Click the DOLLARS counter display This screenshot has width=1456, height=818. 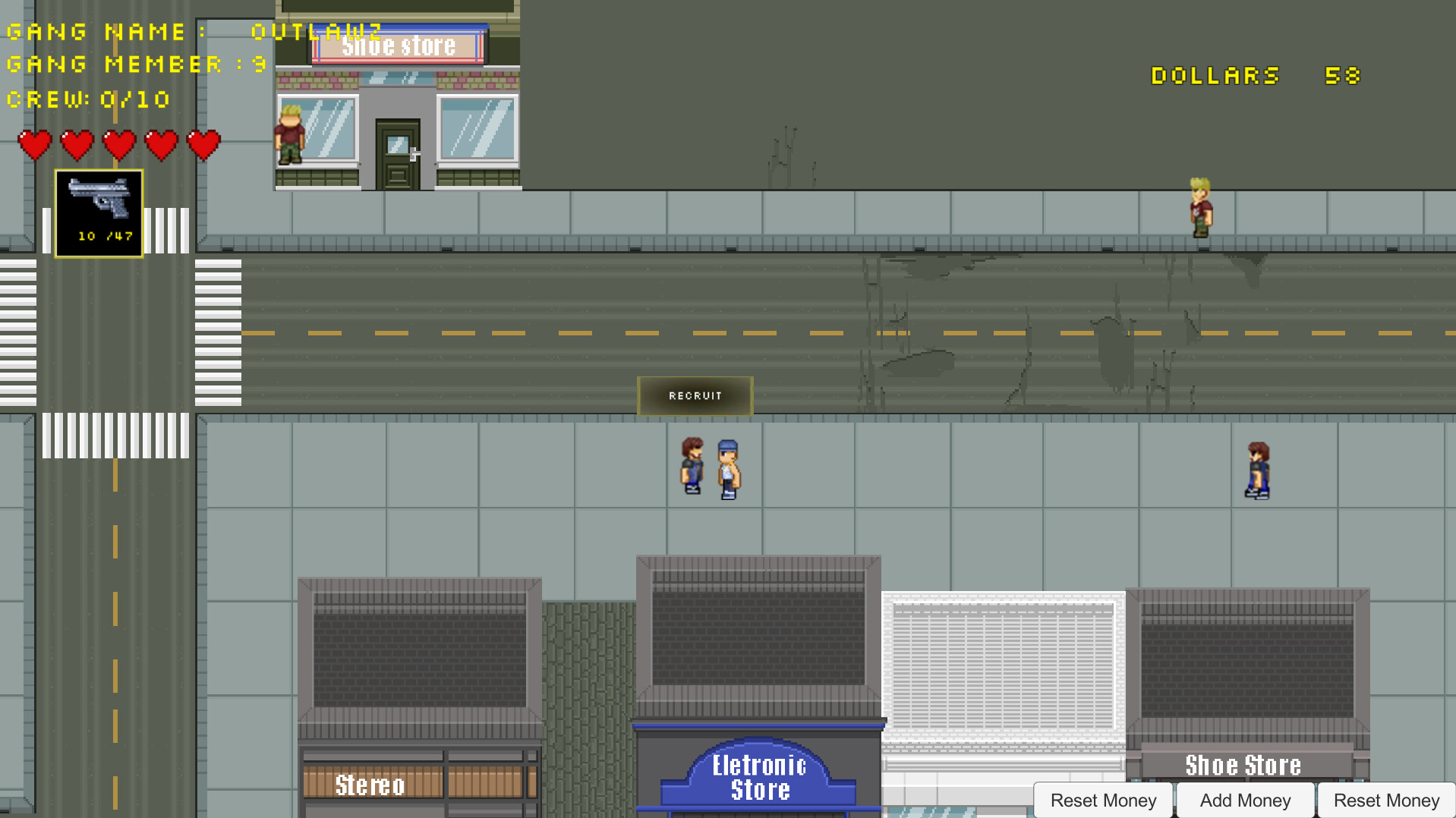coord(1256,76)
